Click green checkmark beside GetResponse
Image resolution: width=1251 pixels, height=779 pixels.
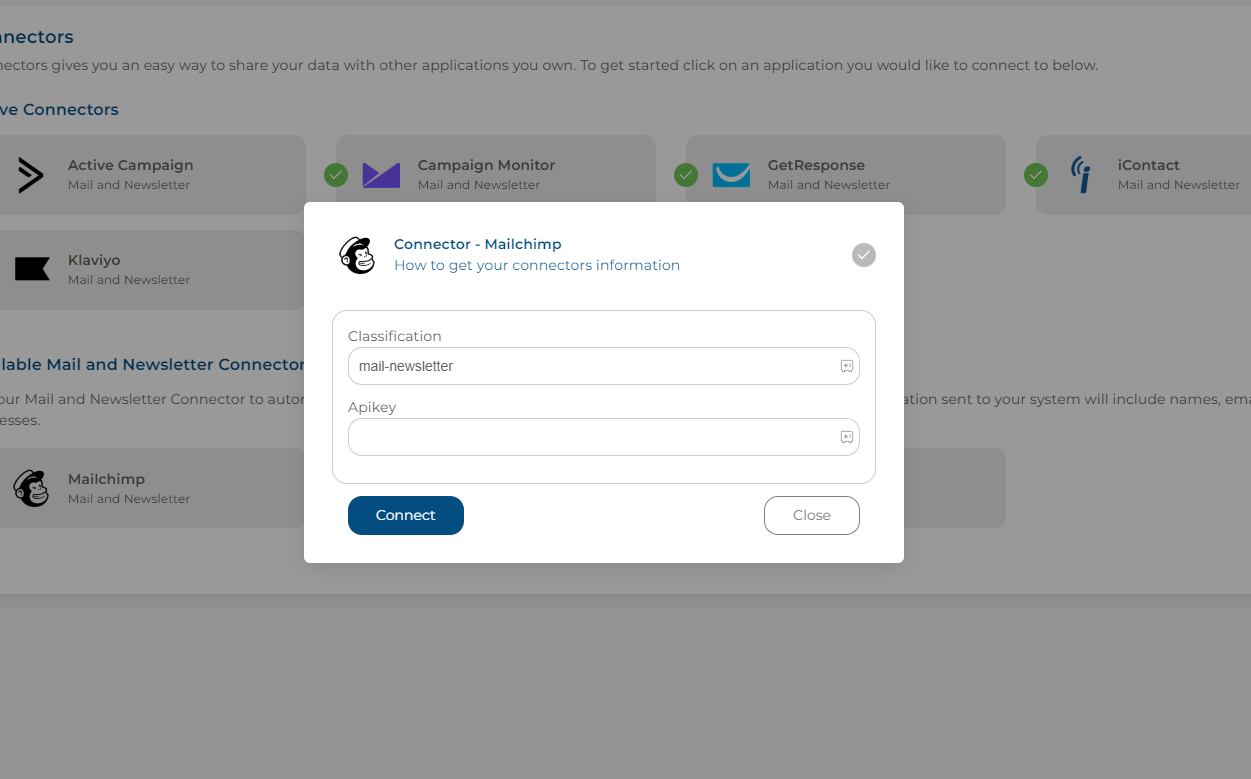[x=686, y=175]
